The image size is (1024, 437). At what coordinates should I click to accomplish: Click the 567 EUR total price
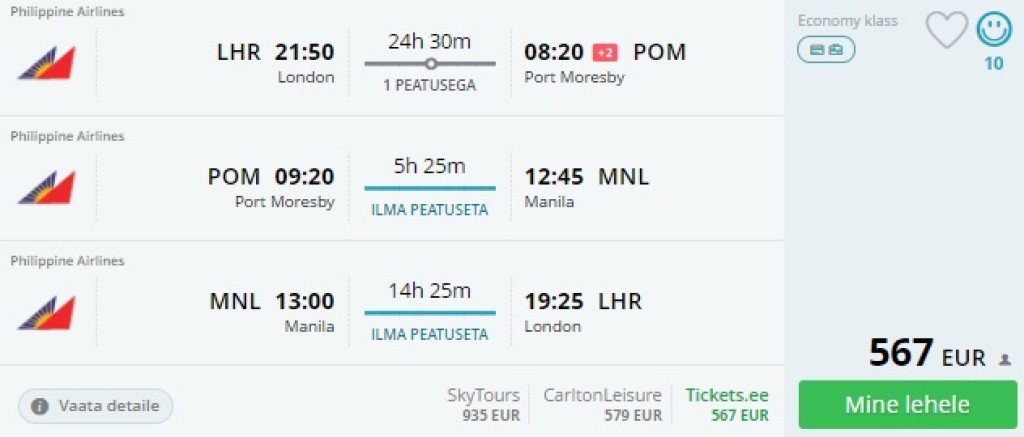click(927, 353)
